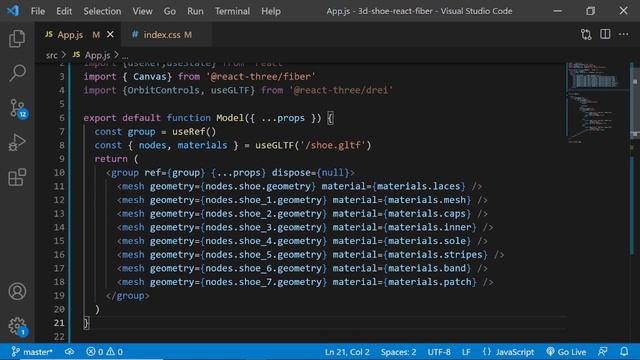The height and width of the screenshot is (360, 640).
Task: Click src folder in breadcrumb
Action: pos(51,55)
